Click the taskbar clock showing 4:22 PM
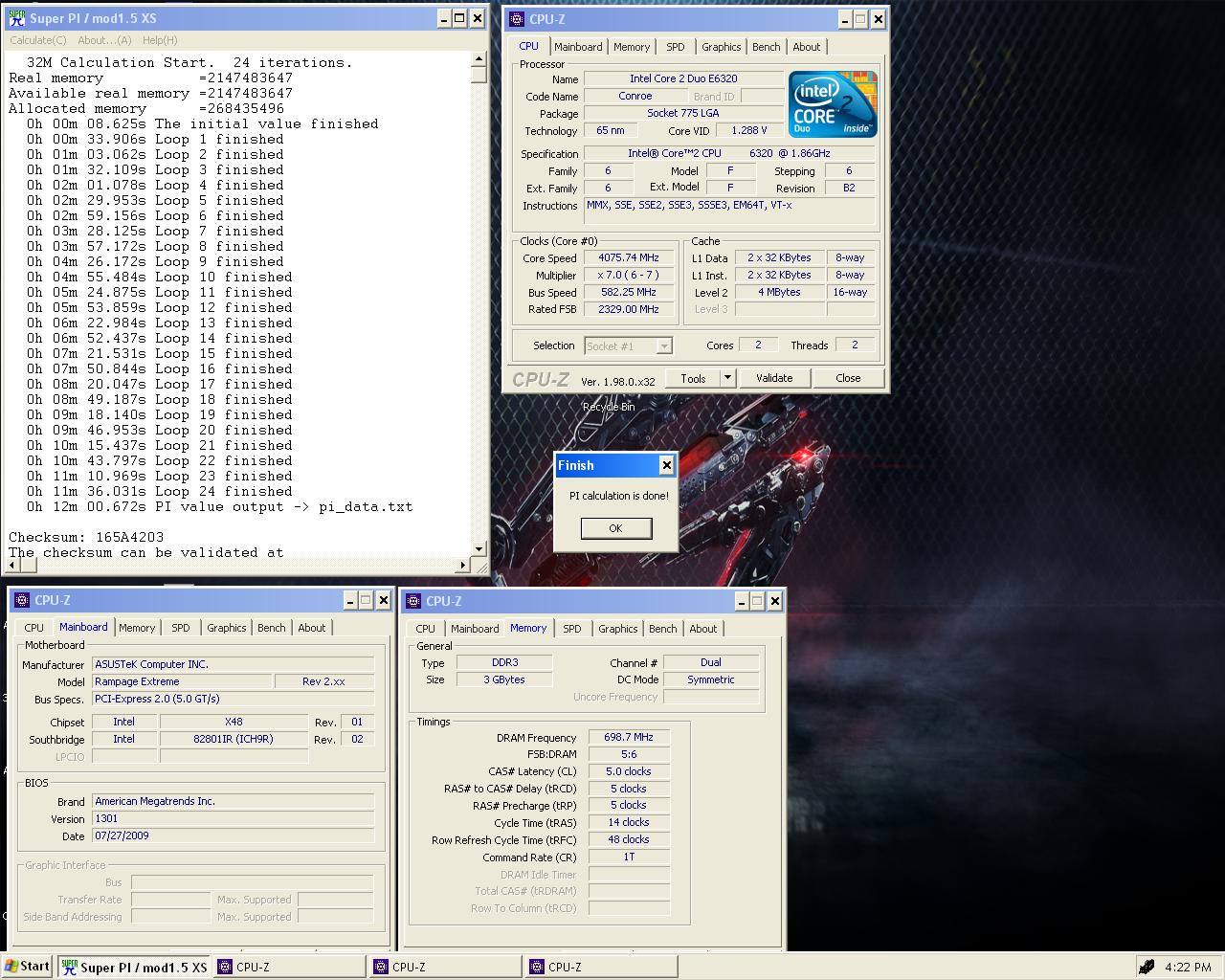The width and height of the screenshot is (1225, 980). pos(1188,967)
